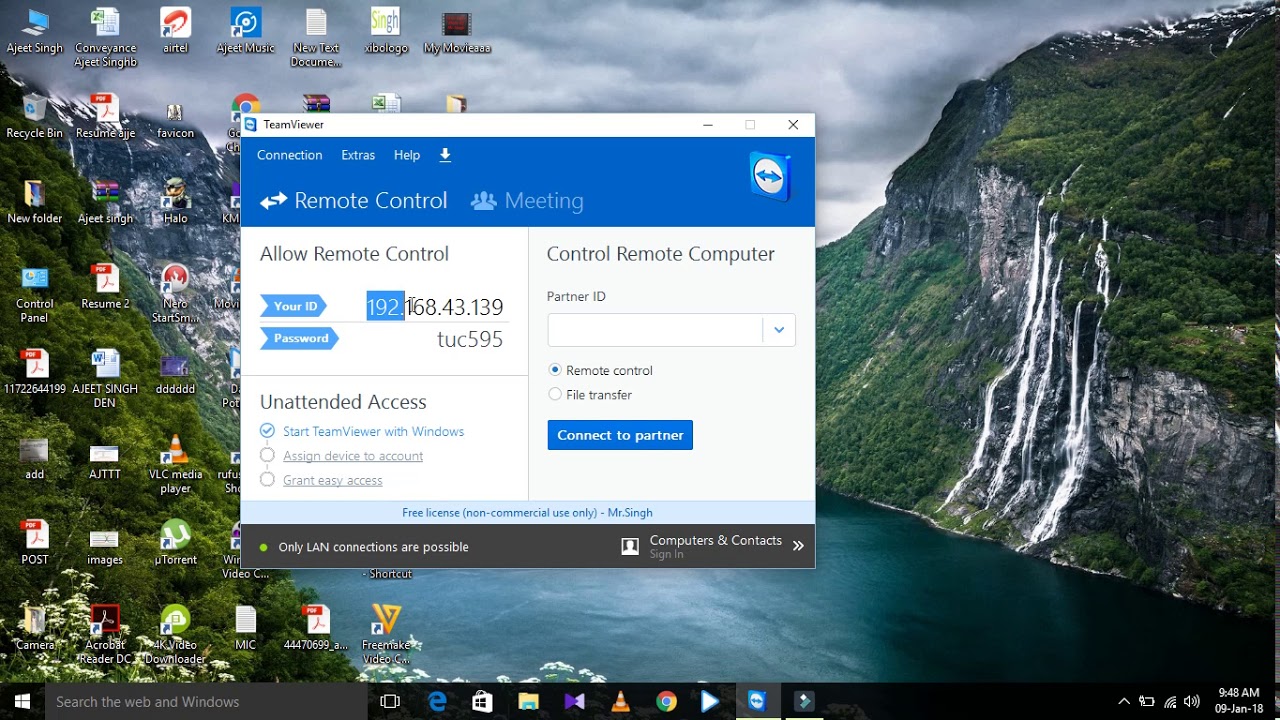Click the TeamViewer logo in the header

pos(770,177)
